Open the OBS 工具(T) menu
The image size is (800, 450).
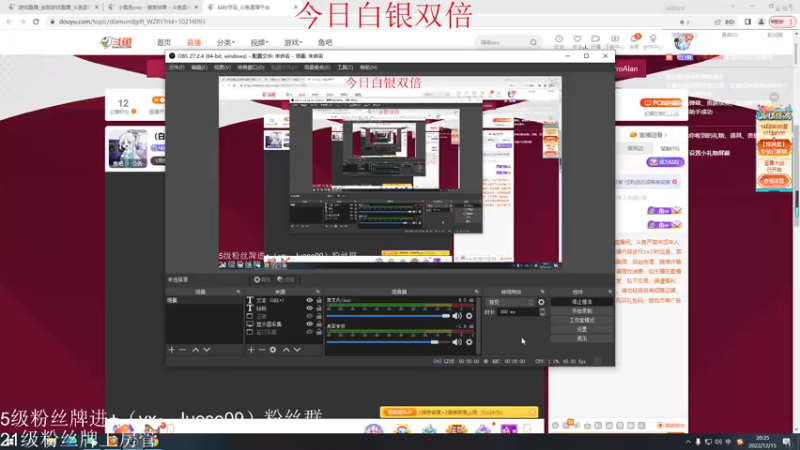(x=345, y=67)
